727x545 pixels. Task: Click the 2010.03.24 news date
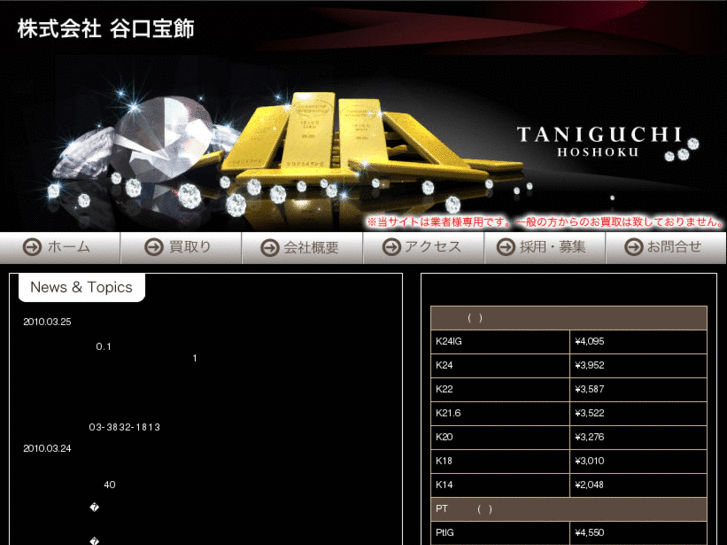(x=47, y=449)
